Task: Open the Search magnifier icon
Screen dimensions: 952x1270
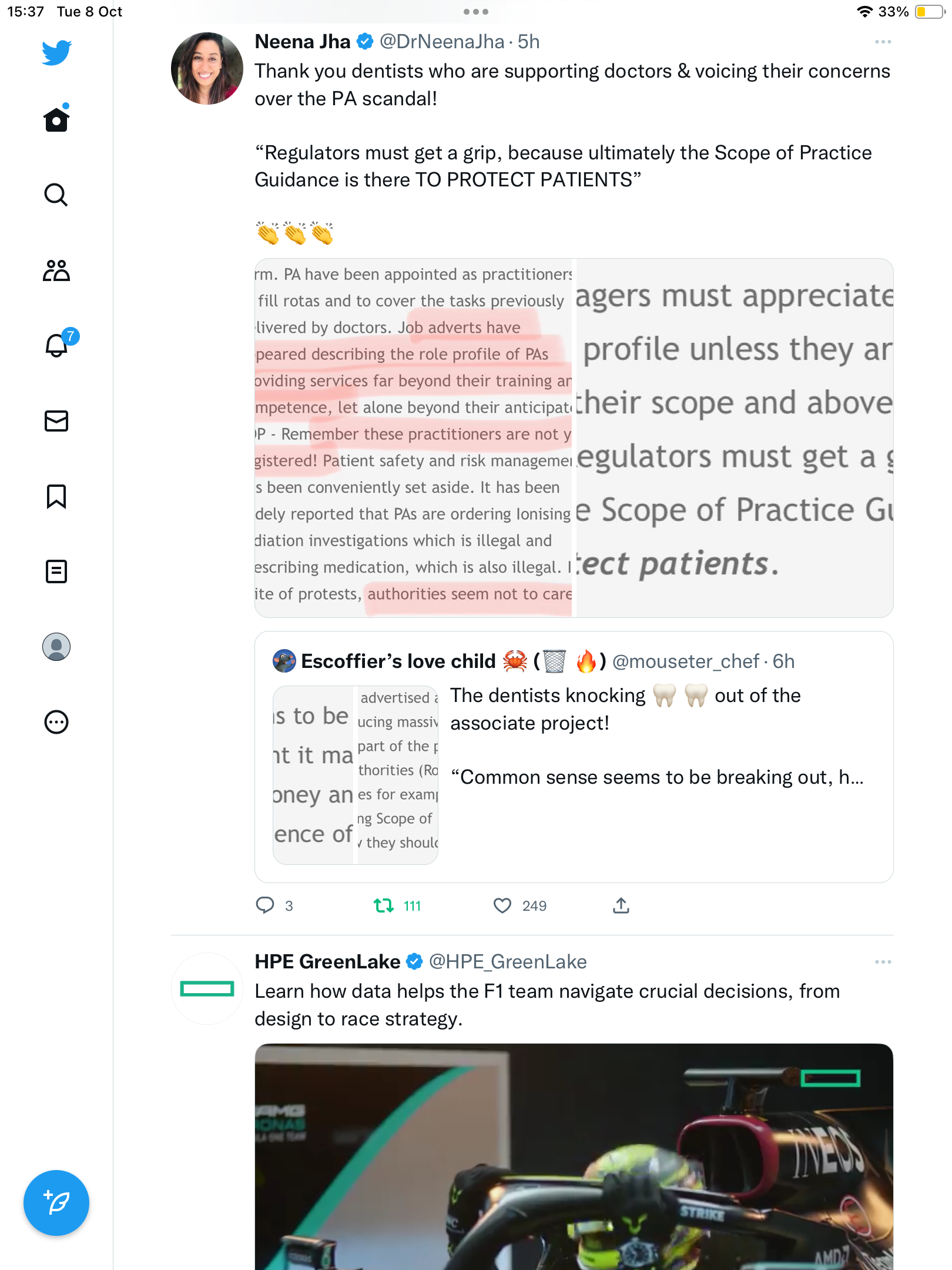Action: pyautogui.click(x=56, y=195)
